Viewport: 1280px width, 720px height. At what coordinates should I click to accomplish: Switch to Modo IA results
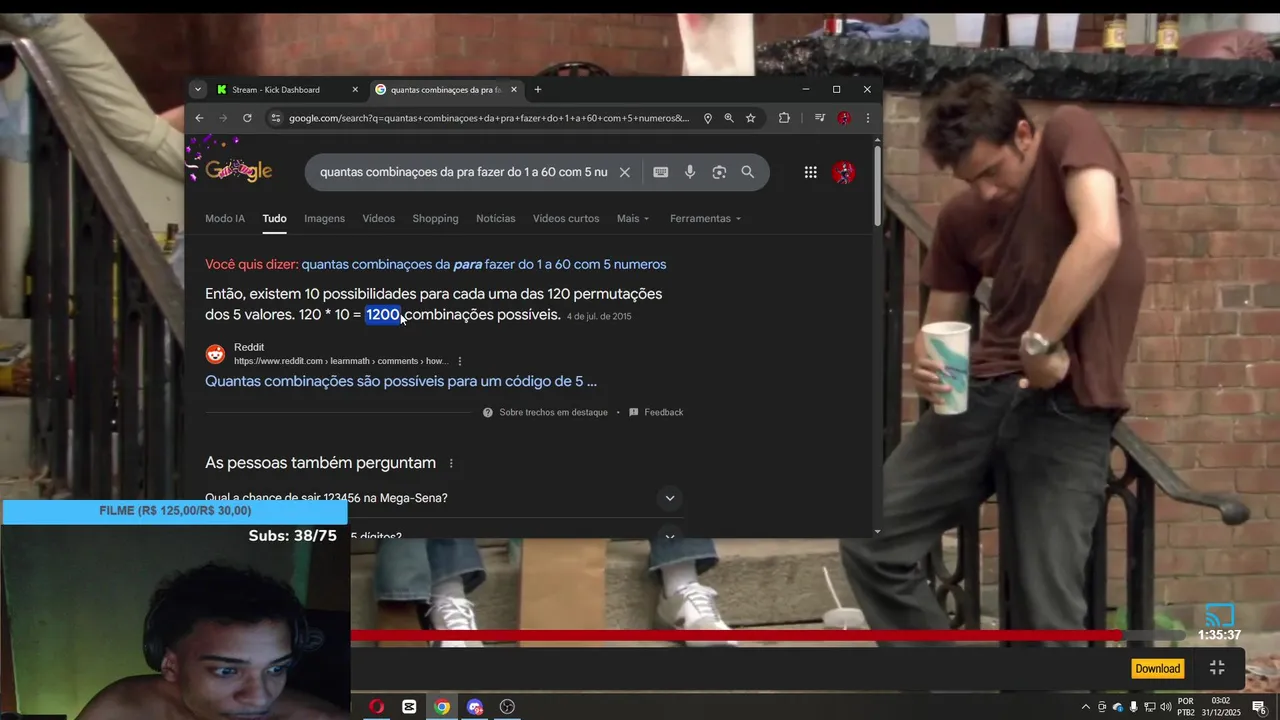coord(225,218)
